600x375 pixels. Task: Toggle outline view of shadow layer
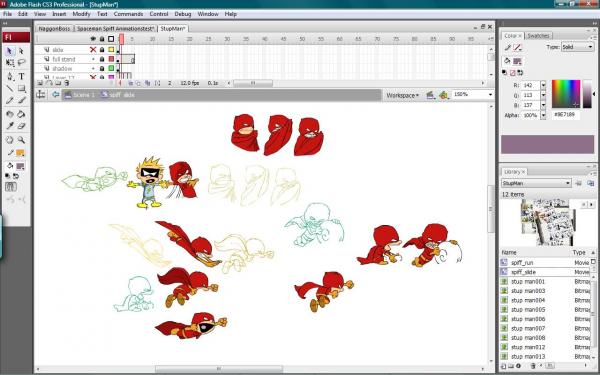(111, 68)
